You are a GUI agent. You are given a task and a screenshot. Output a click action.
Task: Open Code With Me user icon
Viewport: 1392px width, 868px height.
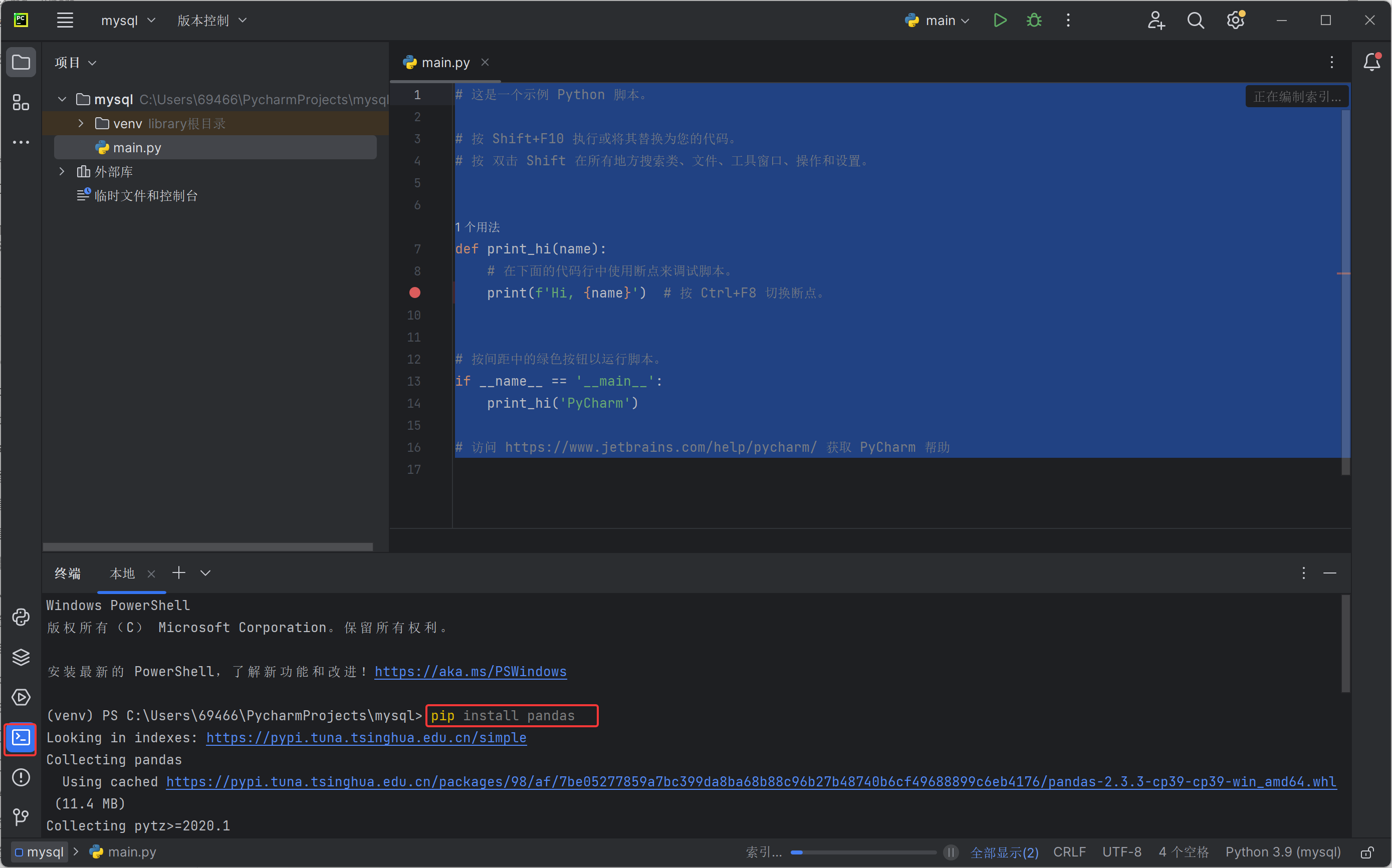click(1156, 20)
